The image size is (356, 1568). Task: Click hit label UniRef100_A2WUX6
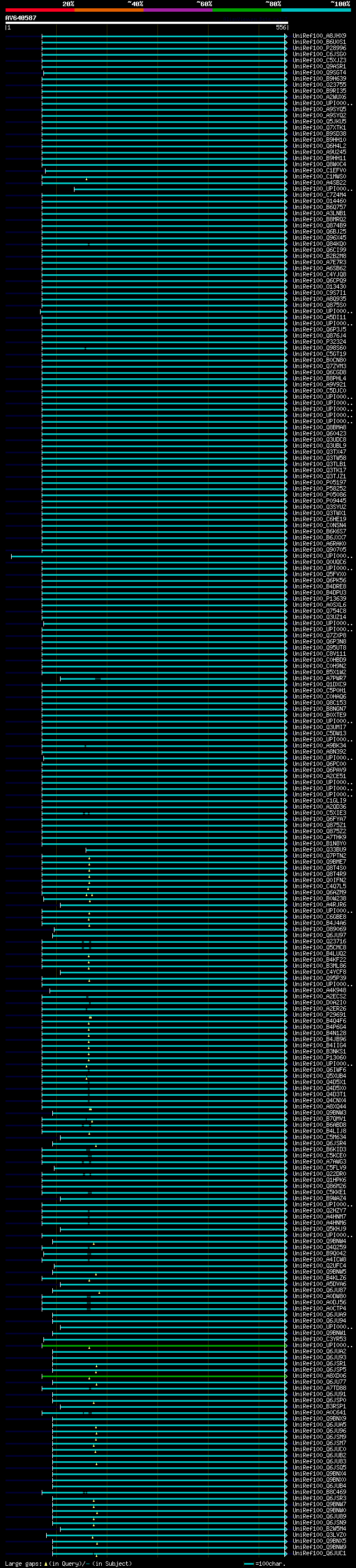319,97
